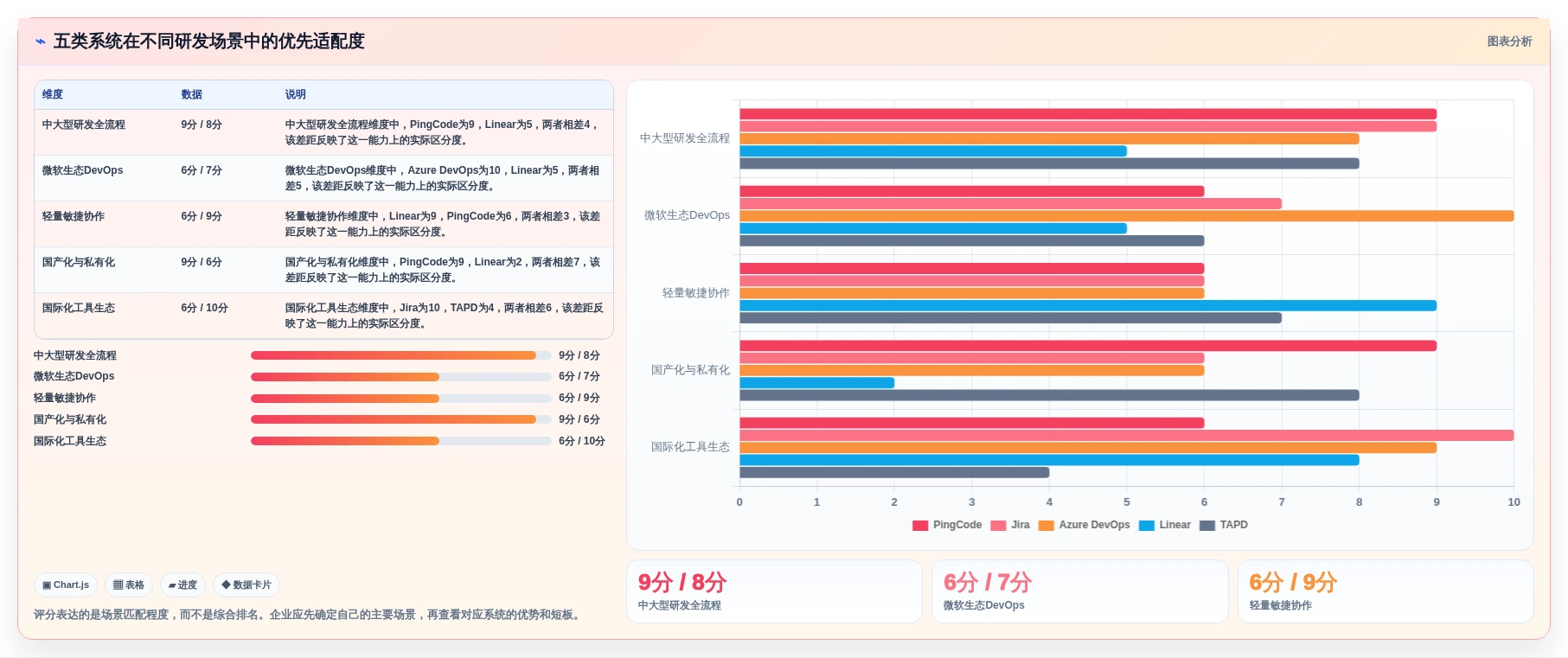1568x658 pixels.
Task: Click the Linear bar for 国产化与私有化
Action: [816, 383]
